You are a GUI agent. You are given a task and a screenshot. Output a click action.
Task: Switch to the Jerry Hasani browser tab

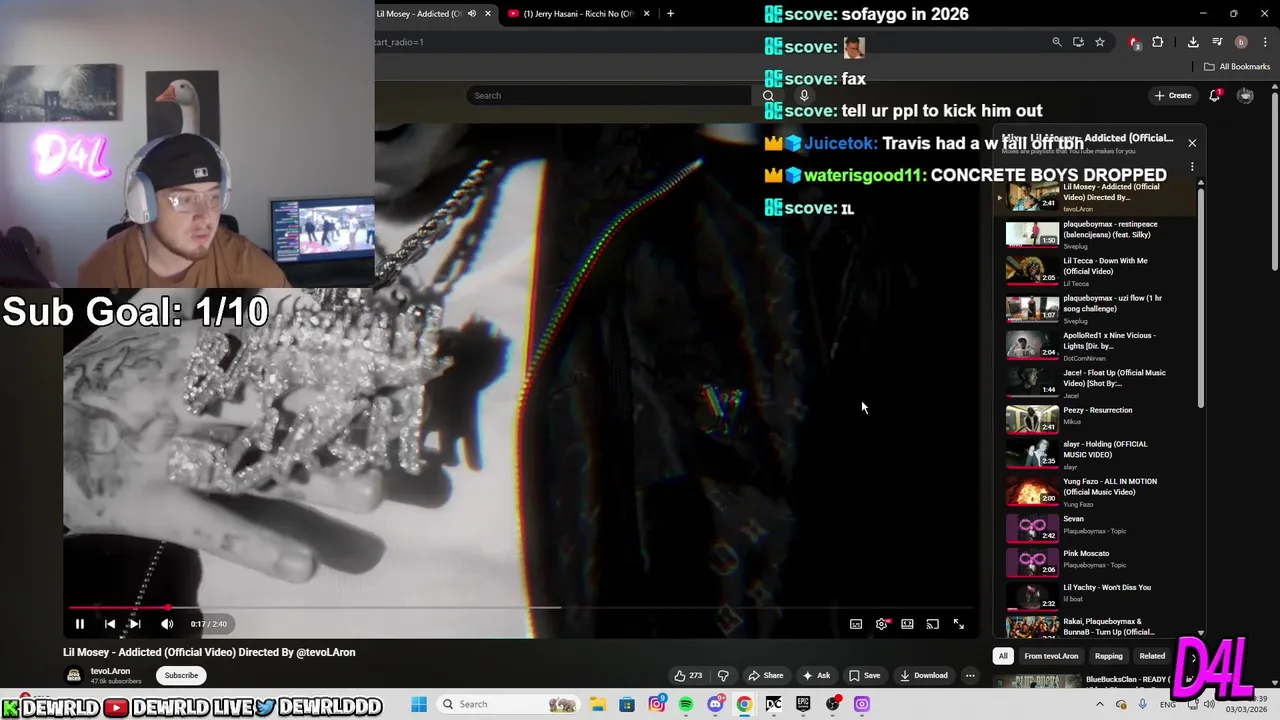575,14
